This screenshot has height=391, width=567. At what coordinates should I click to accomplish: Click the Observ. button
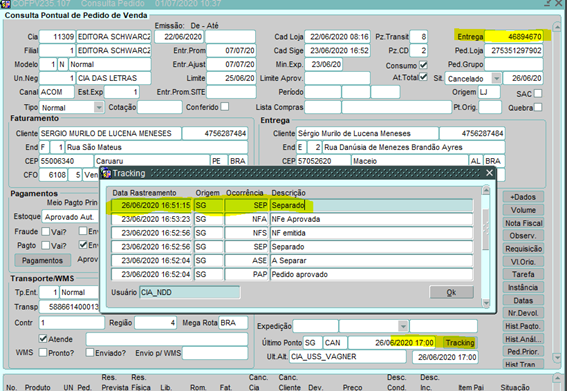point(523,236)
